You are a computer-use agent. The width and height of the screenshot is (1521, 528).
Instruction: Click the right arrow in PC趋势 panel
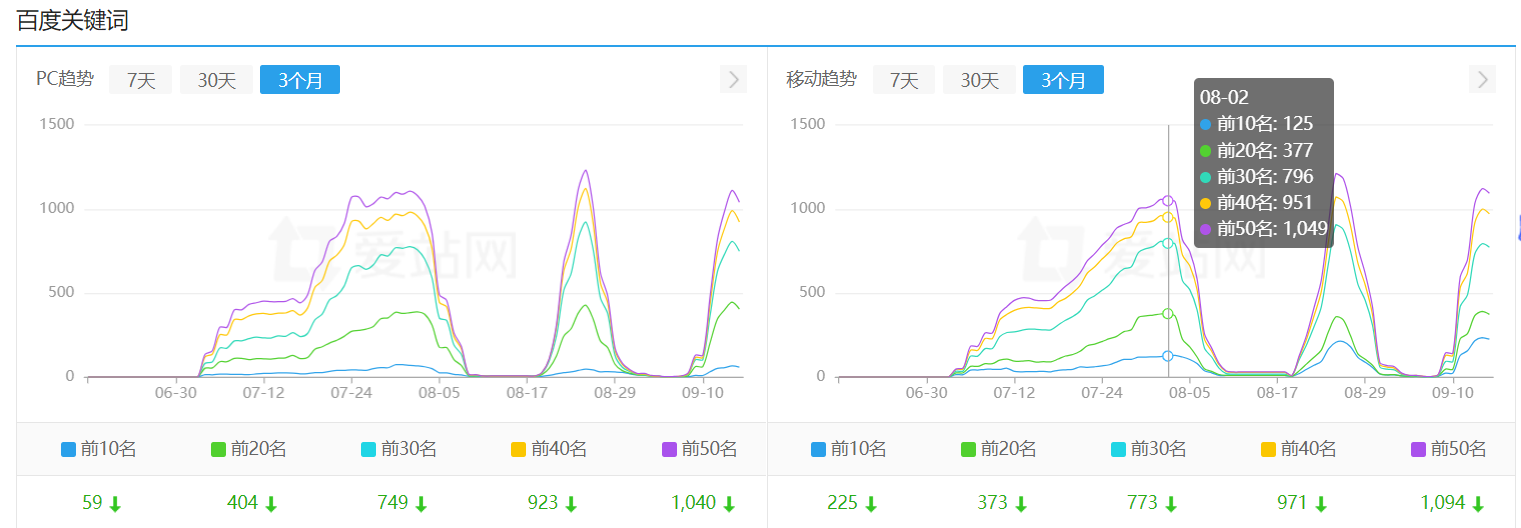coord(734,80)
